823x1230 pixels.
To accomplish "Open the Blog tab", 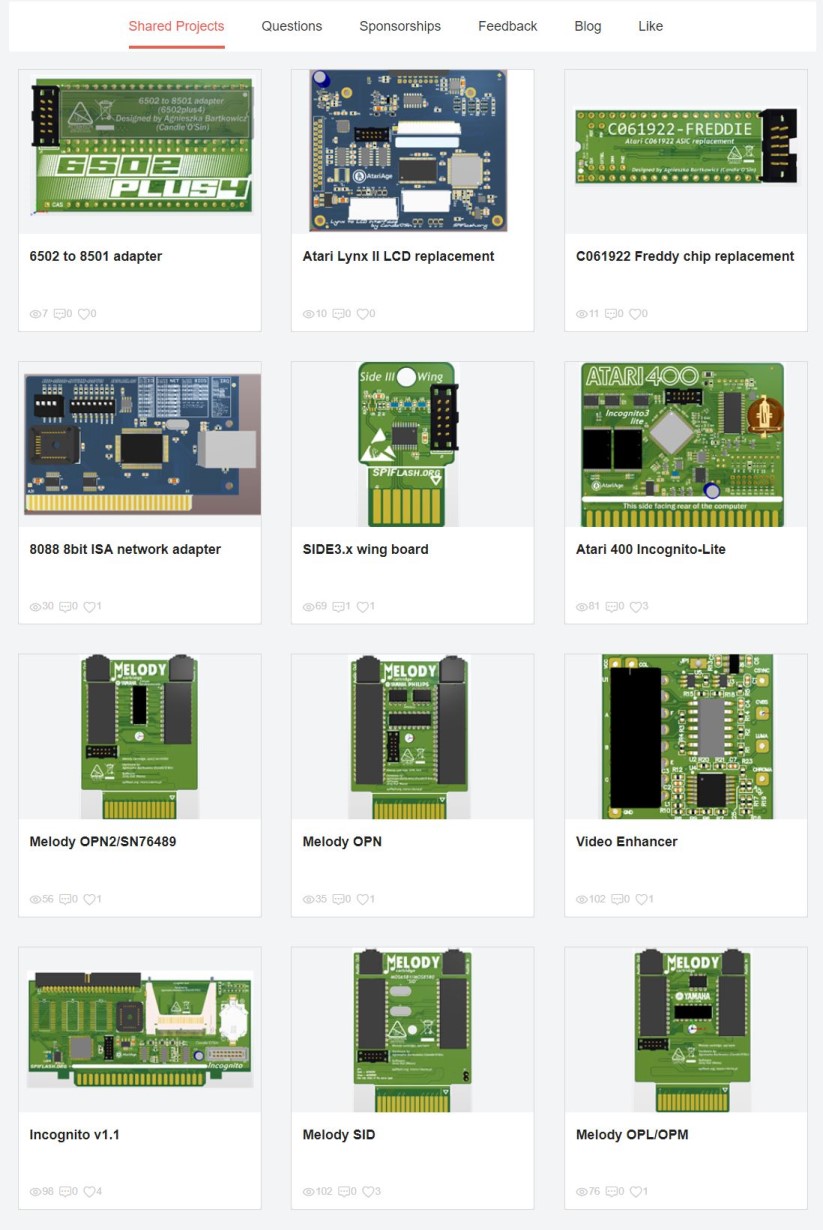I will 587,26.
